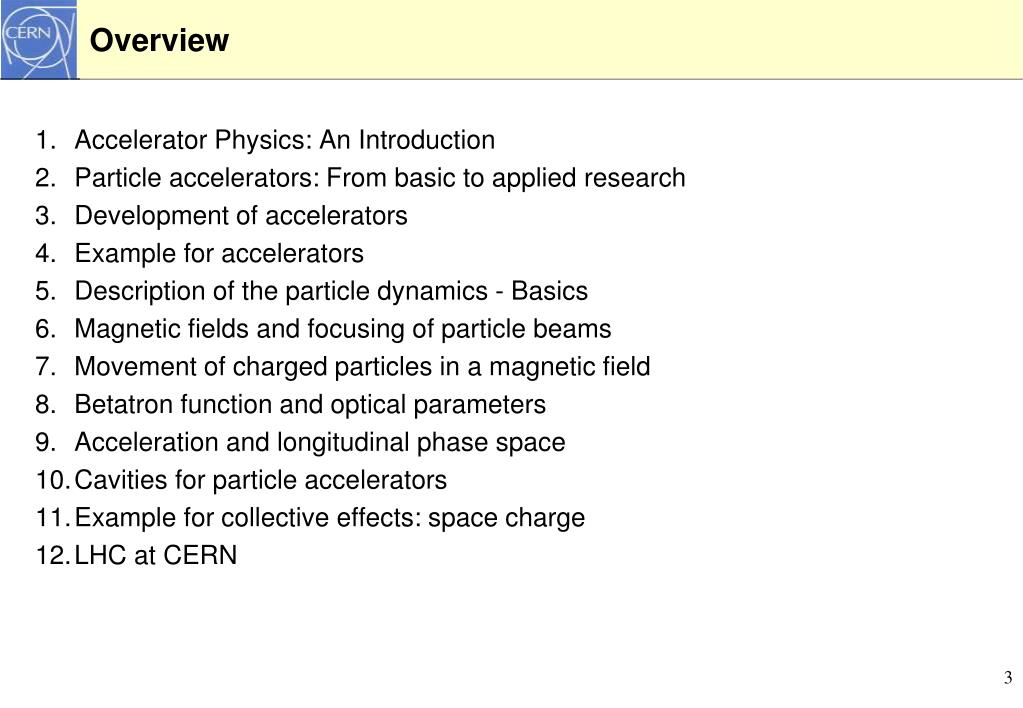1023x708 pixels.
Task: Click the list number 9 marker
Action: (46, 442)
